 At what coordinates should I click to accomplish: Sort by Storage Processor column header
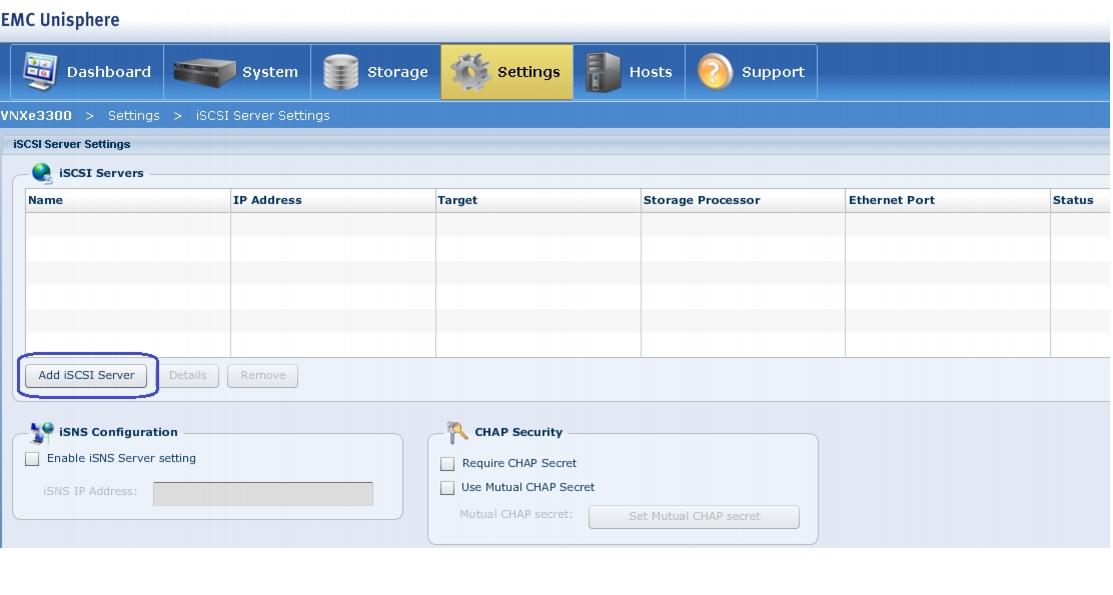(743, 200)
